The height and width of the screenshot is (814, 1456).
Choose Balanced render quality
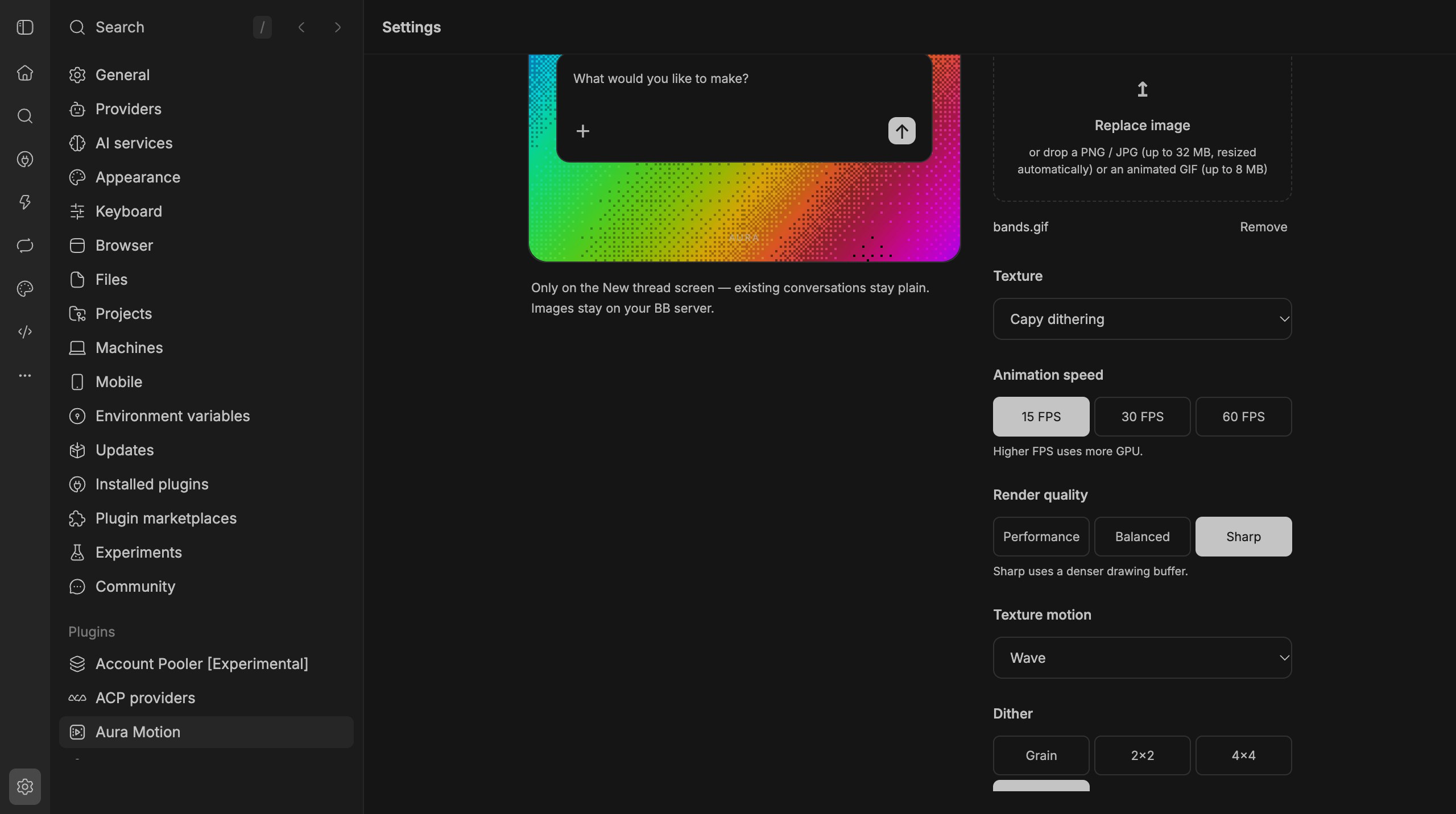[x=1143, y=537]
